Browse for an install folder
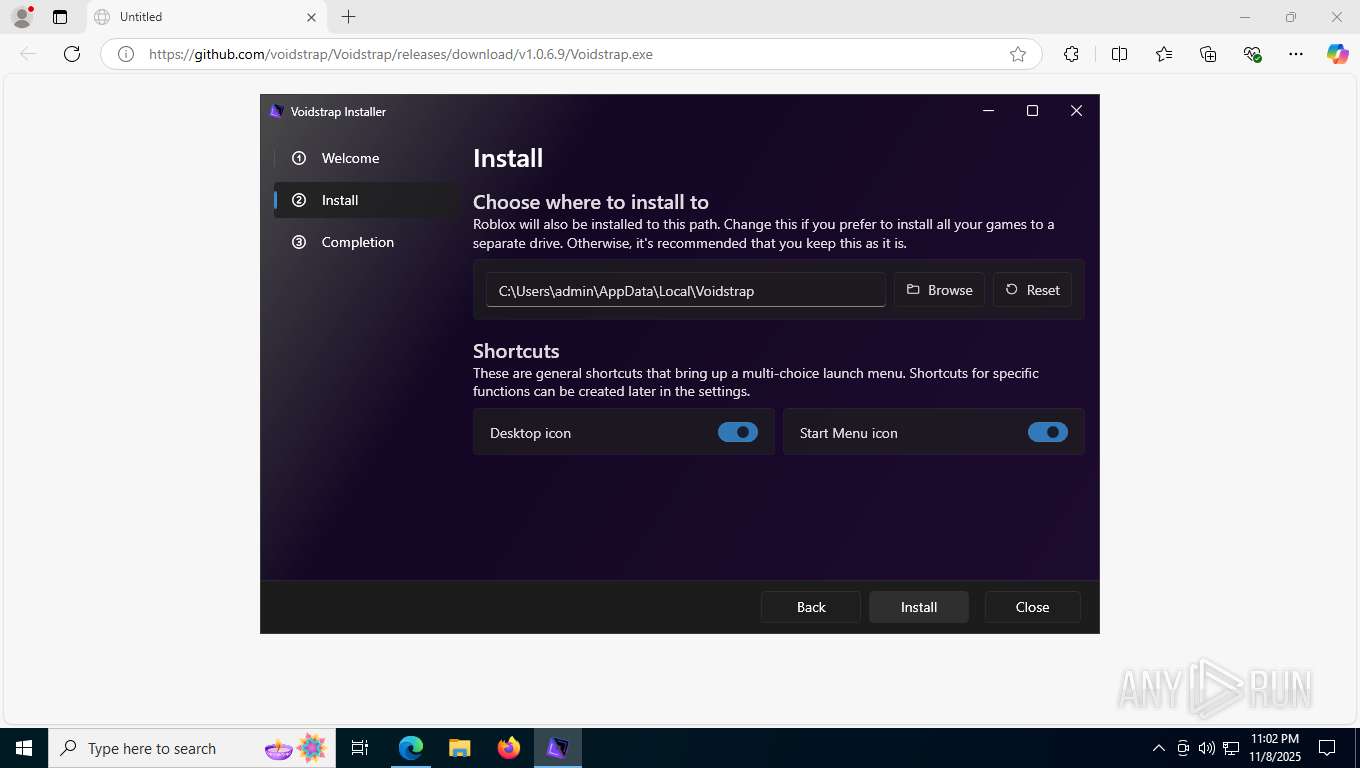Screen dimensions: 1360x768 (x=939, y=290)
